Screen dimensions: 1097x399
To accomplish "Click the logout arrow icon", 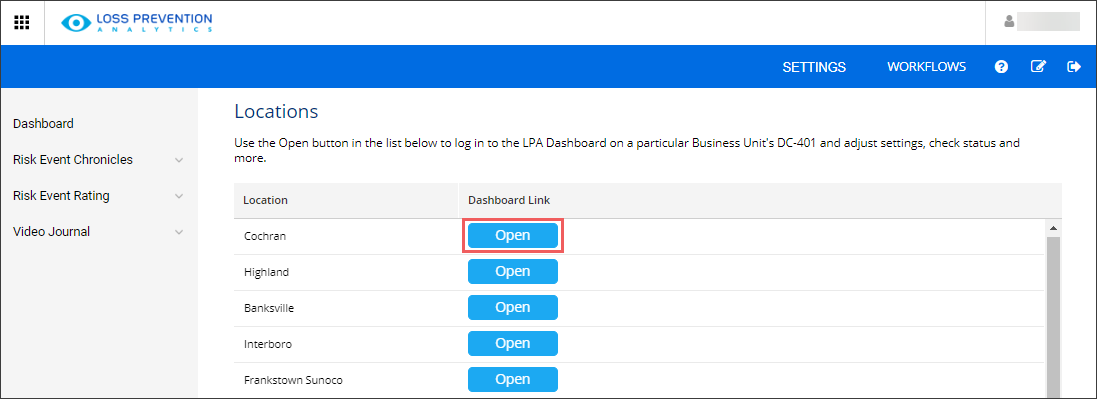I will [x=1074, y=66].
